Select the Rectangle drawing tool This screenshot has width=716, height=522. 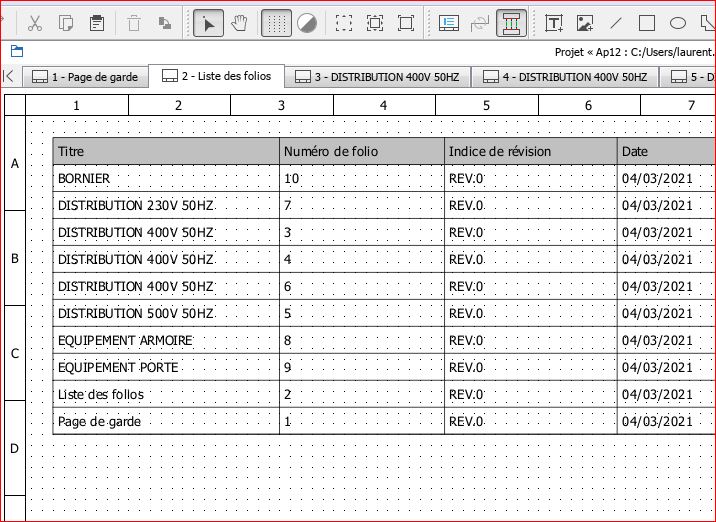(647, 23)
